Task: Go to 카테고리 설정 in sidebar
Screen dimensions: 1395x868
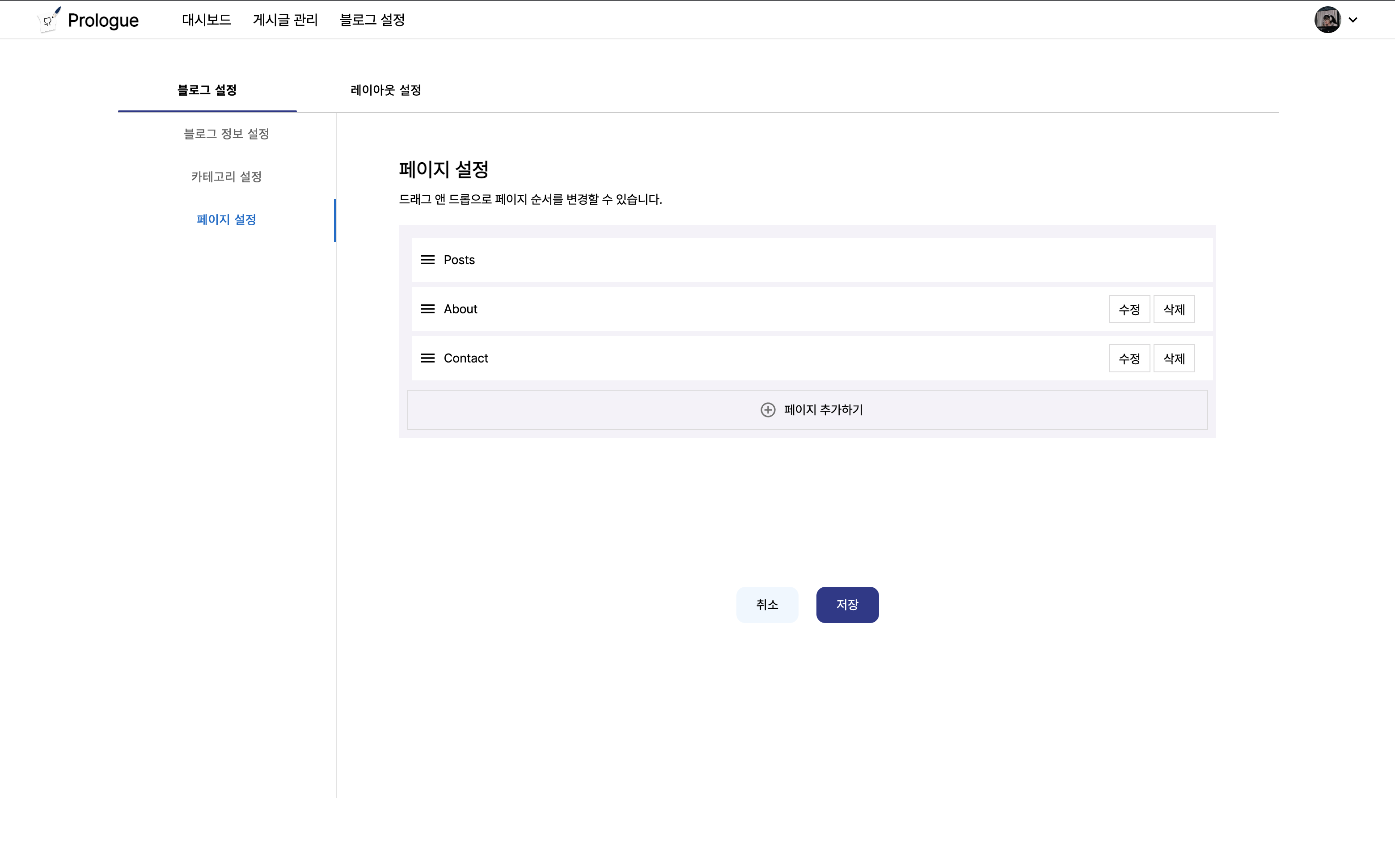Action: point(226,177)
